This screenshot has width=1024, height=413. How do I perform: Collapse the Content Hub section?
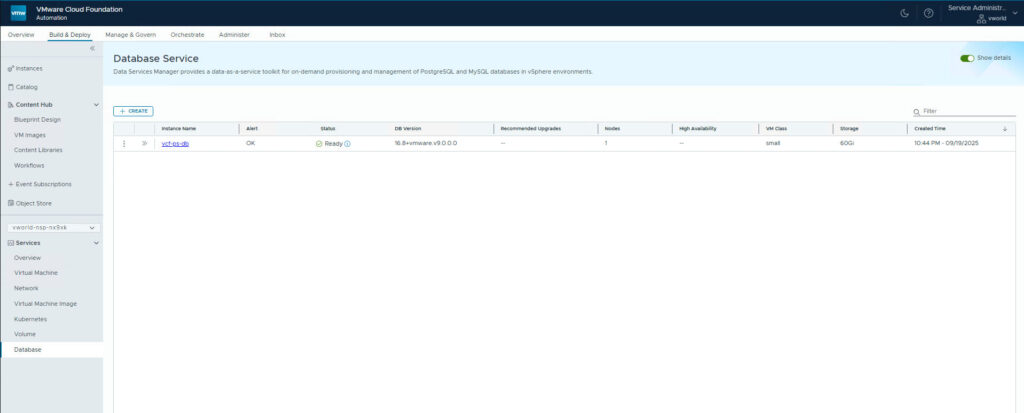tap(96, 104)
